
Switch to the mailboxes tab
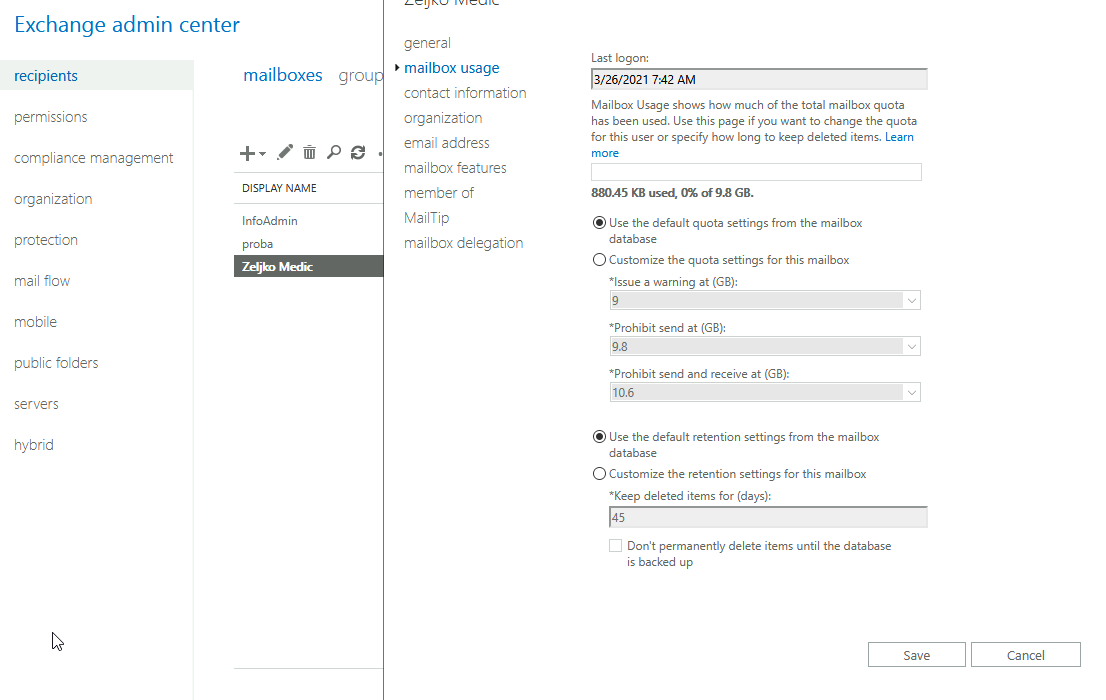[283, 75]
